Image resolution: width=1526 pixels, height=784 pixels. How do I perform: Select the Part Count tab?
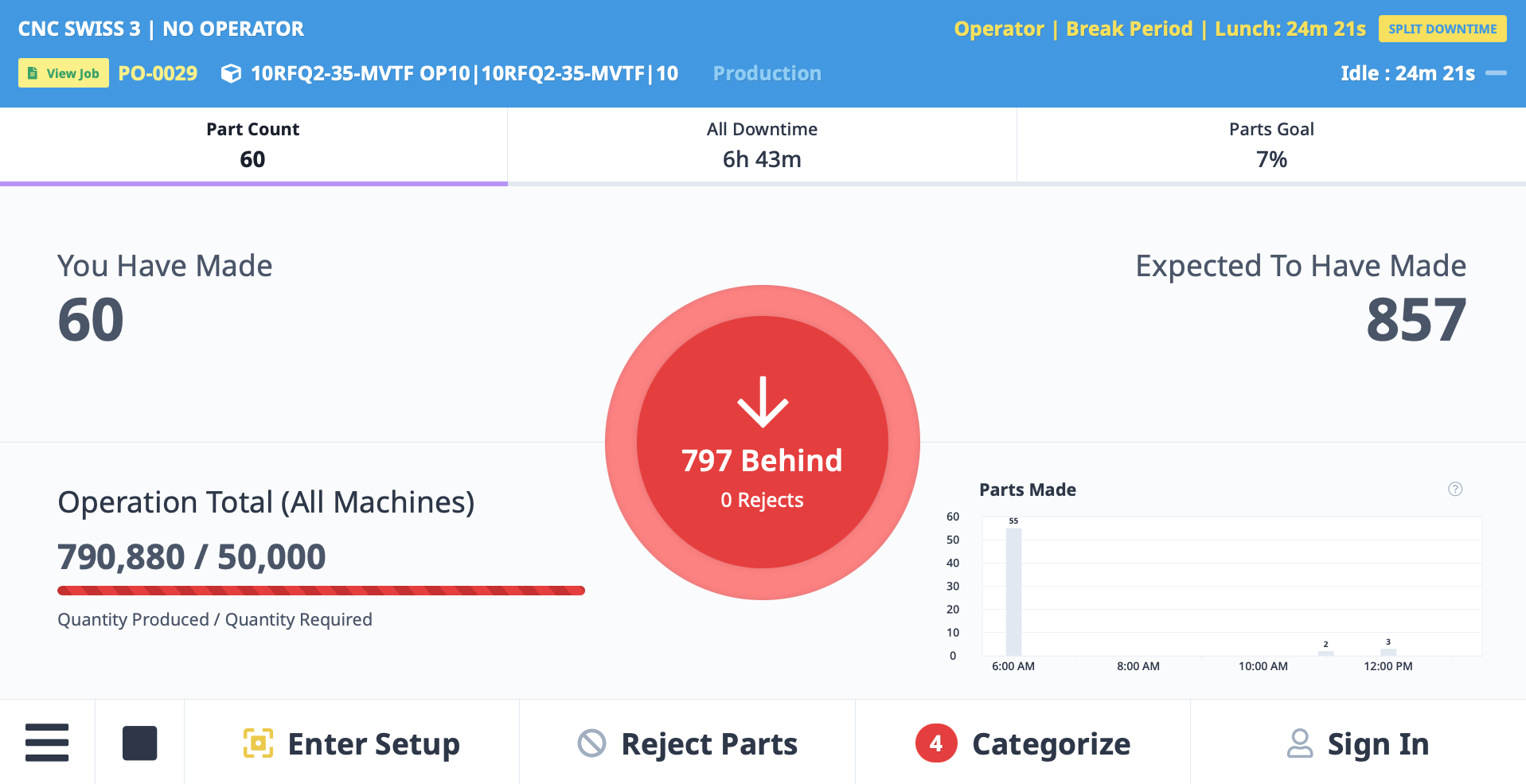point(252,145)
